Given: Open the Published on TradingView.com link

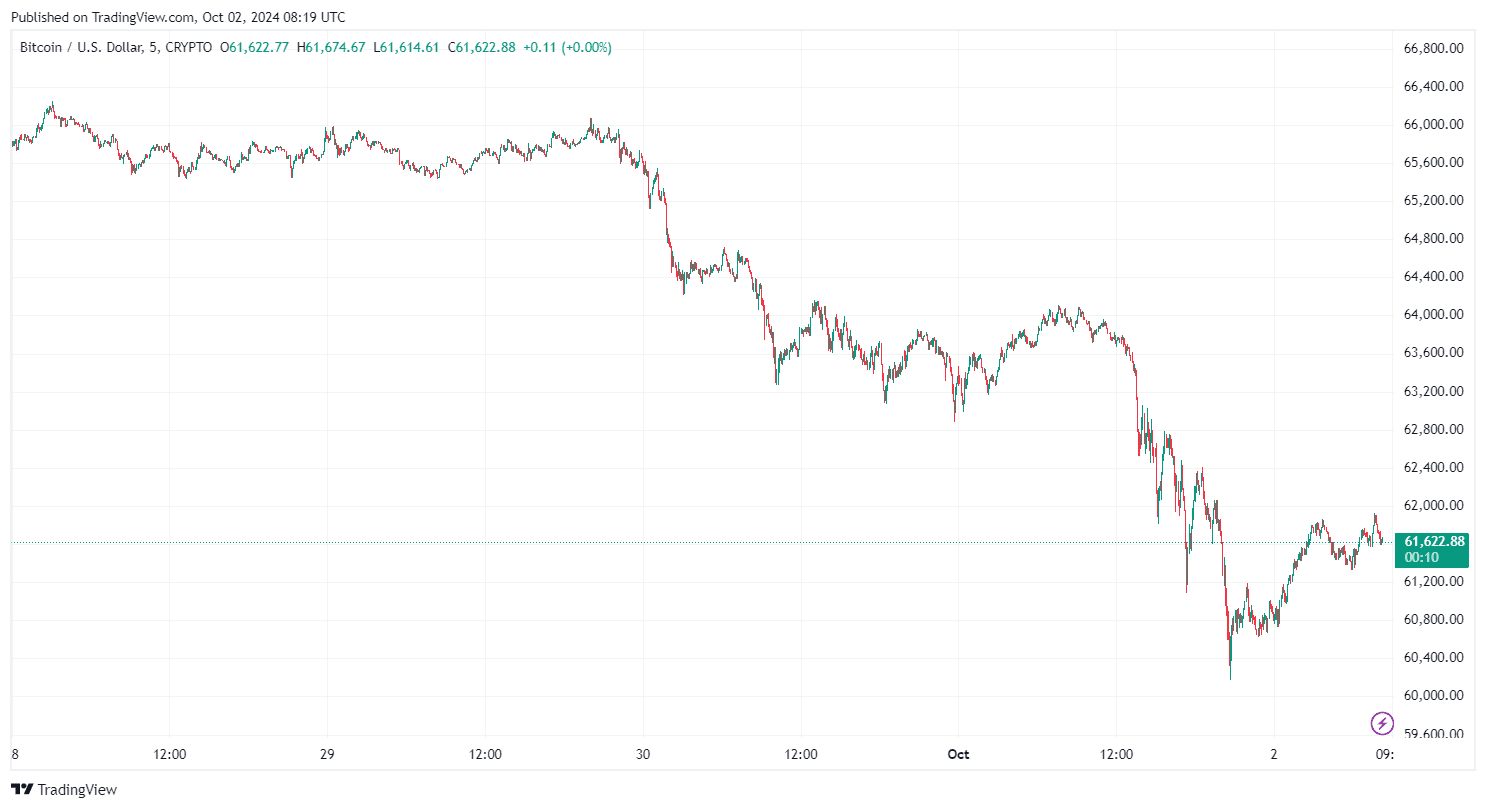Looking at the screenshot, I should click(178, 17).
